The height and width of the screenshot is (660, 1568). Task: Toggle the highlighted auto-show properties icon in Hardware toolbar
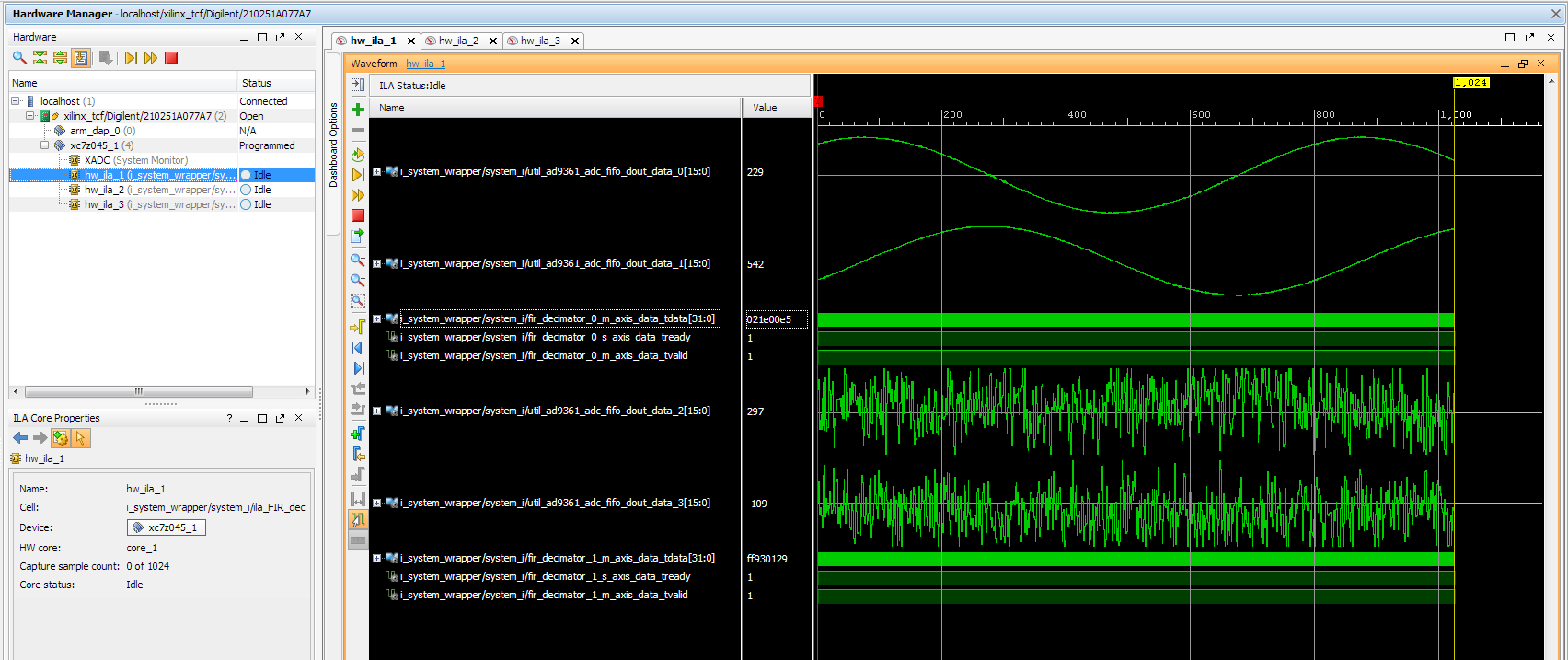[x=81, y=58]
